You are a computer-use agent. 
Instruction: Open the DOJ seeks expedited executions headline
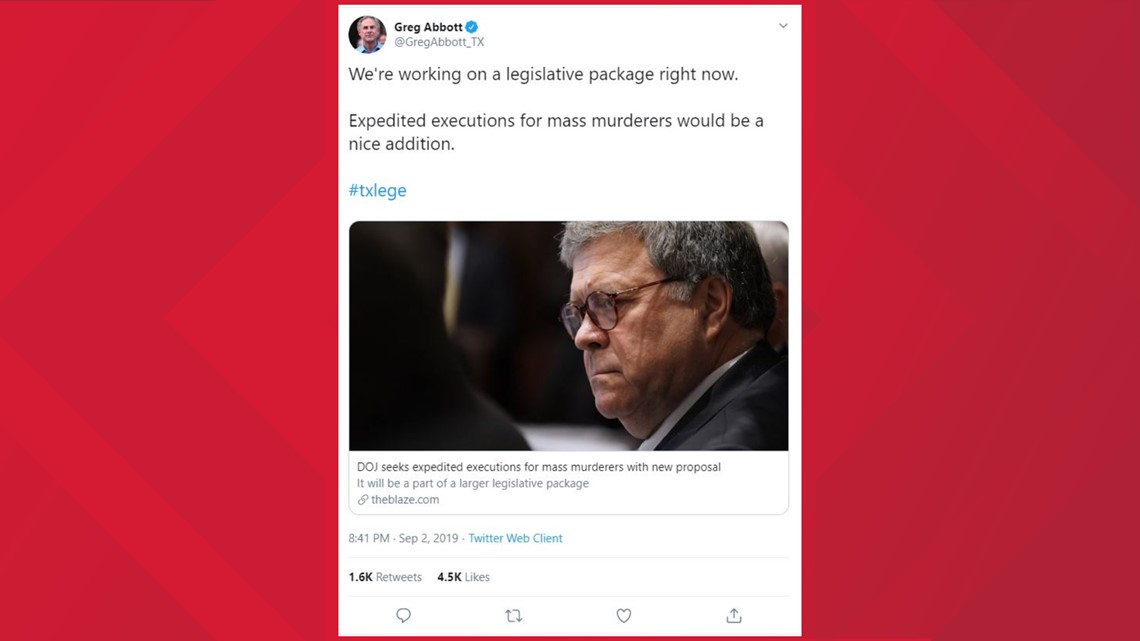click(x=539, y=467)
